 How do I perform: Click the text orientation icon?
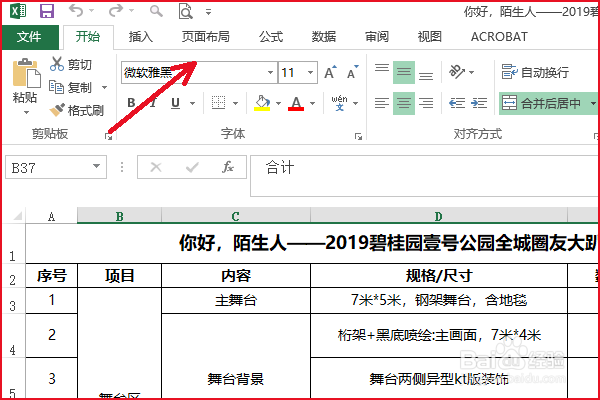(x=457, y=72)
